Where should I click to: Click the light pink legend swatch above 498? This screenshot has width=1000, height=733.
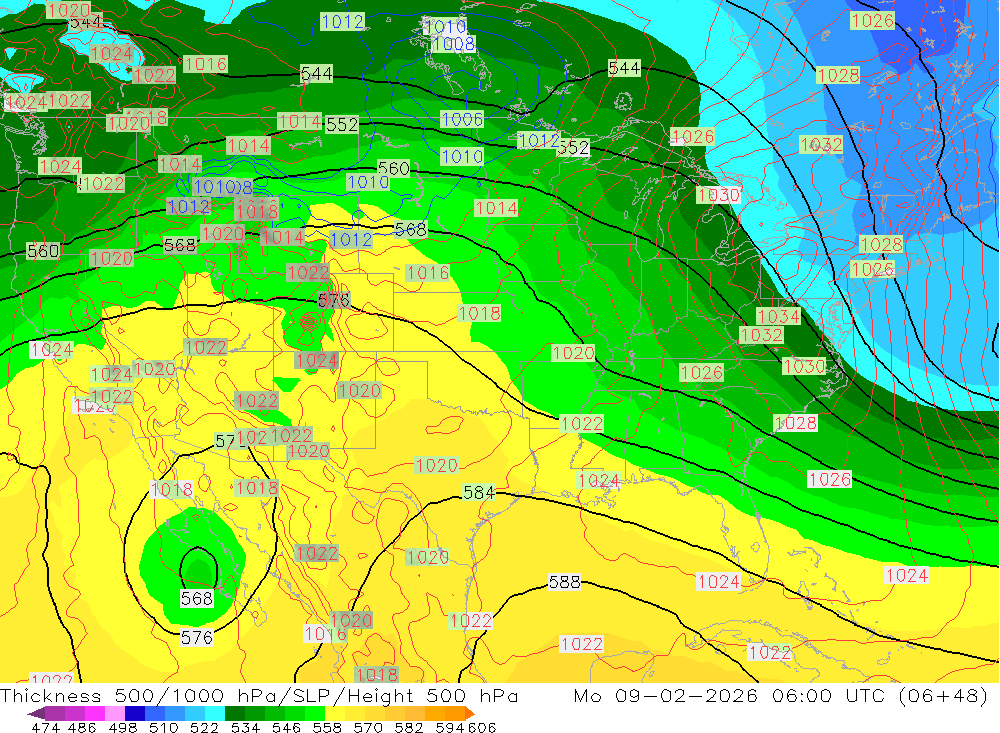(x=115, y=713)
